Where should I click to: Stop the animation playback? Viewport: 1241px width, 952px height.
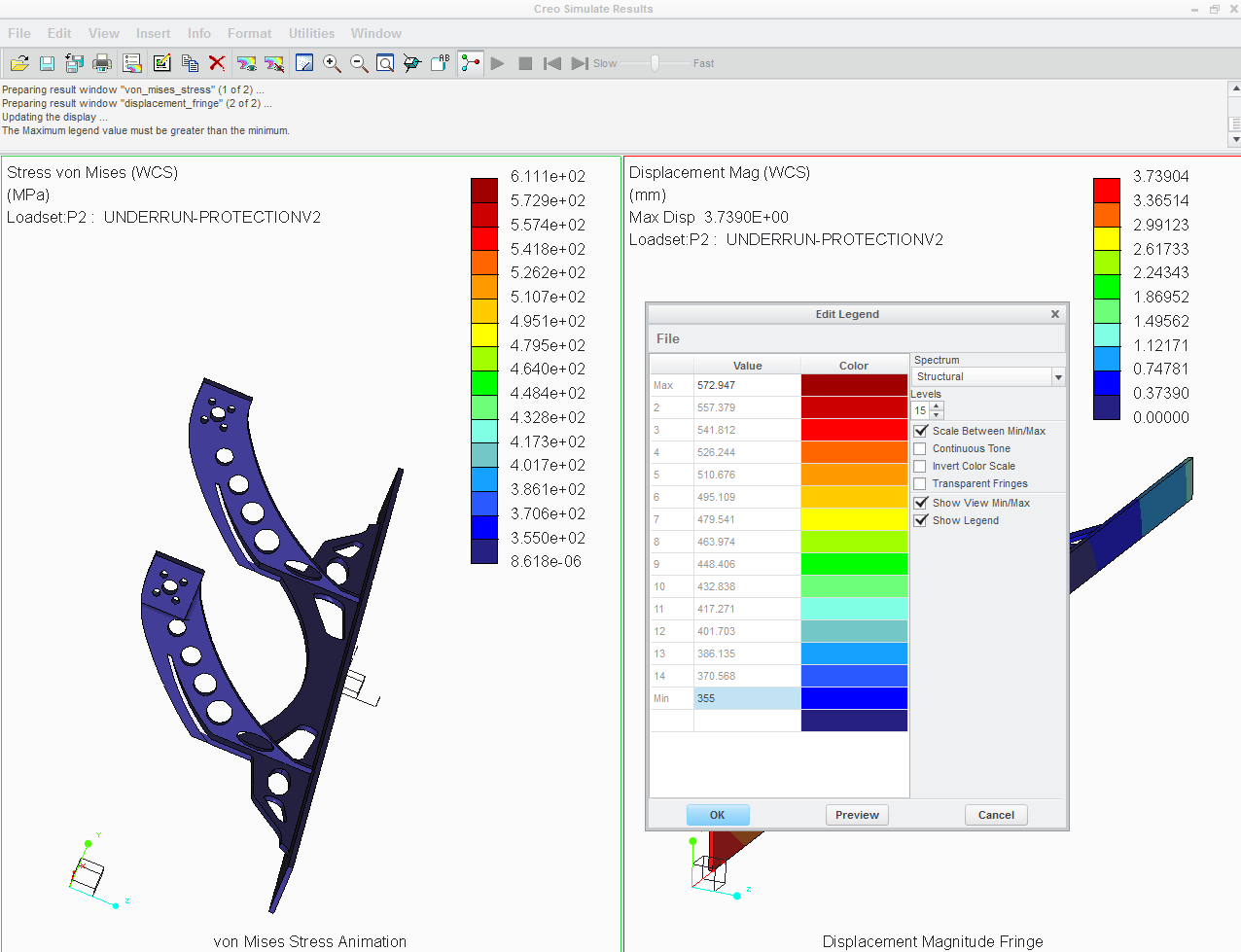click(525, 63)
